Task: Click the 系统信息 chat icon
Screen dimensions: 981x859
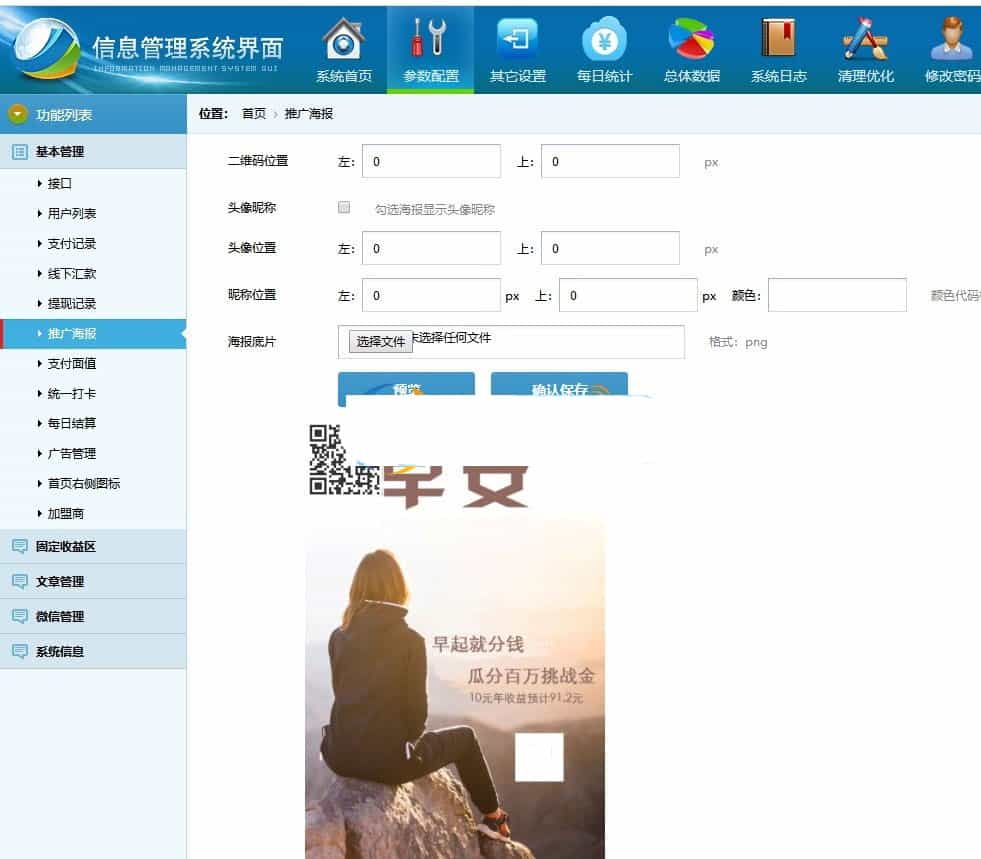Action: [19, 651]
